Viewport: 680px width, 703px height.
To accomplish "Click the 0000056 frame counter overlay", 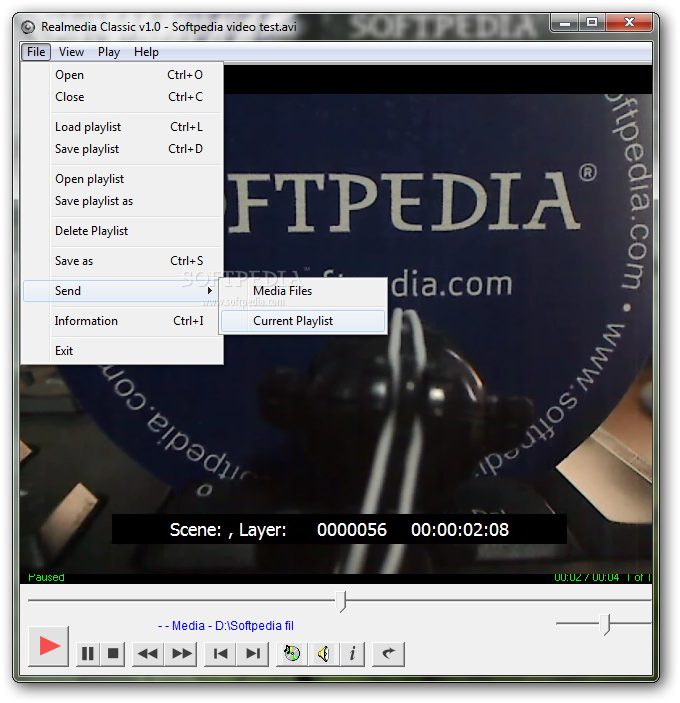I will (351, 530).
